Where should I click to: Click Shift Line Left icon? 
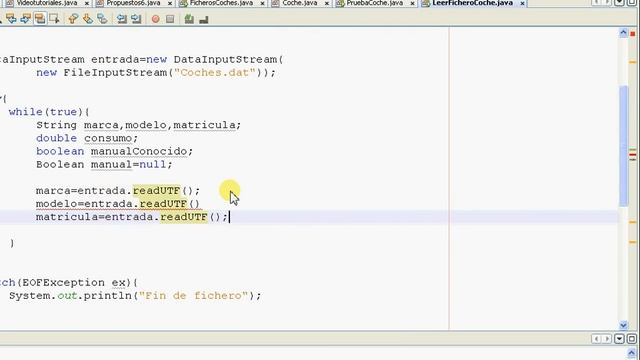[x=121, y=19]
